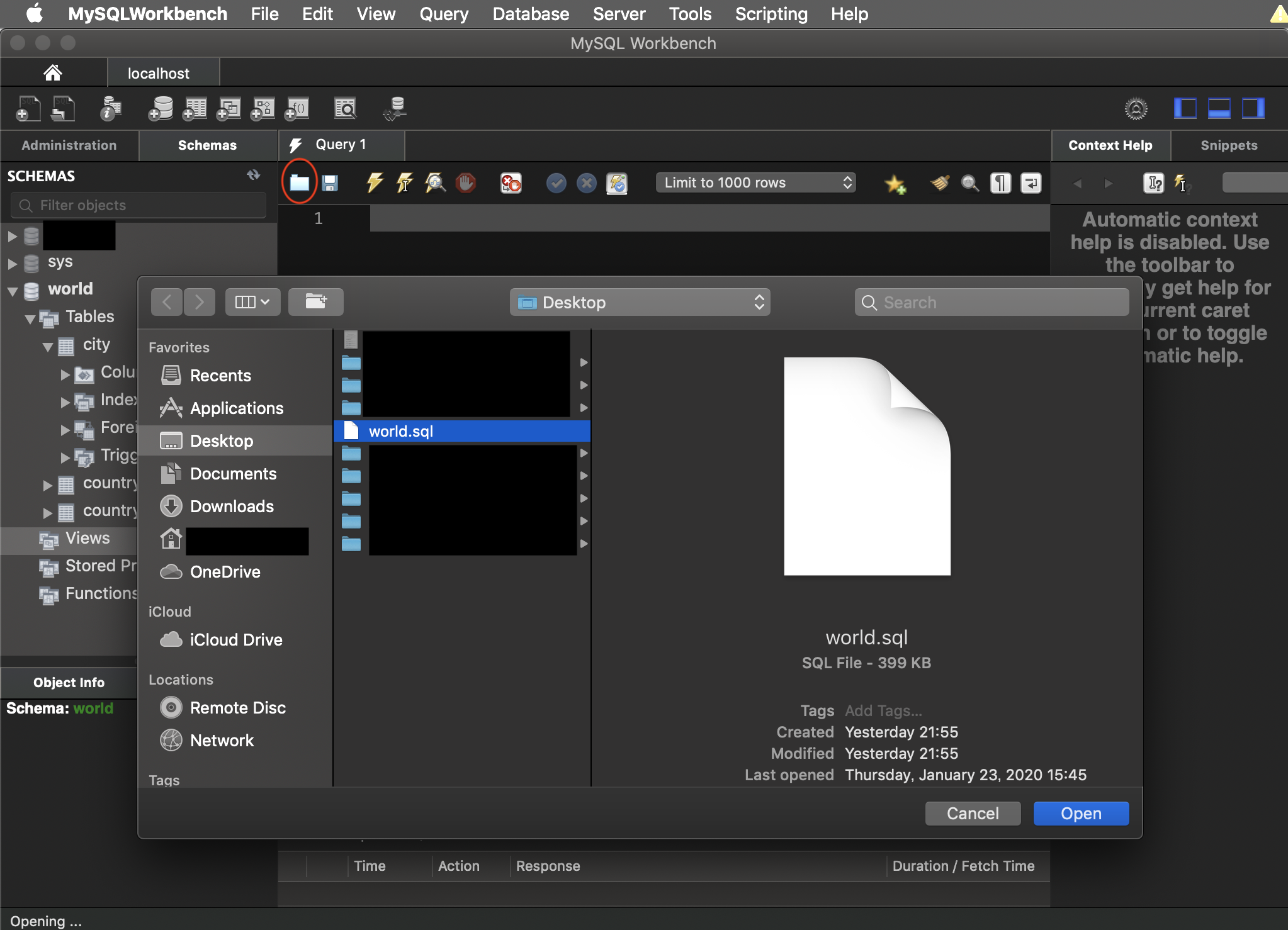1288x930 pixels.
Task: Click the save script floppy disk icon
Action: tap(330, 183)
